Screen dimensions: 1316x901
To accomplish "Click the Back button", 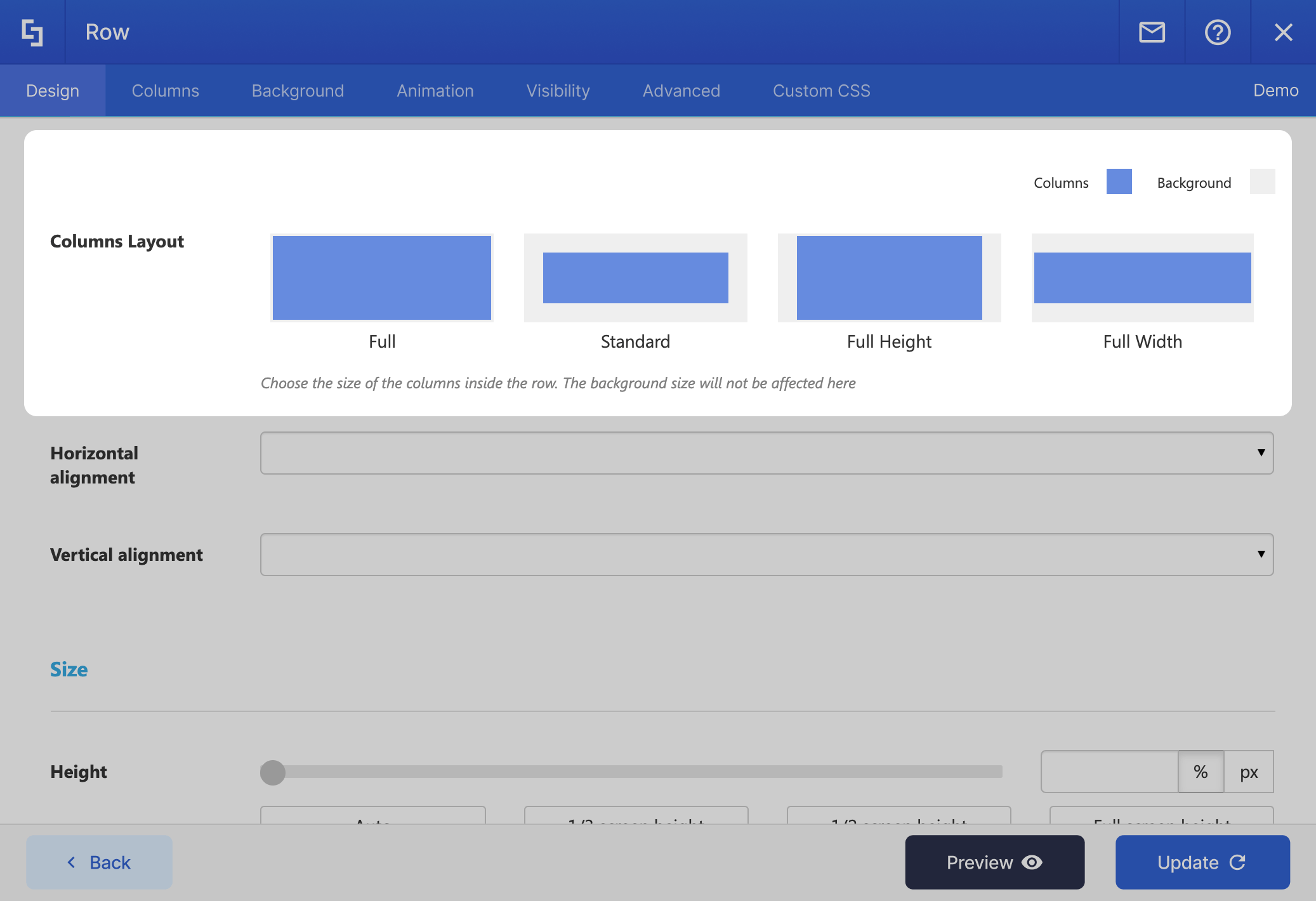I will (x=99, y=862).
